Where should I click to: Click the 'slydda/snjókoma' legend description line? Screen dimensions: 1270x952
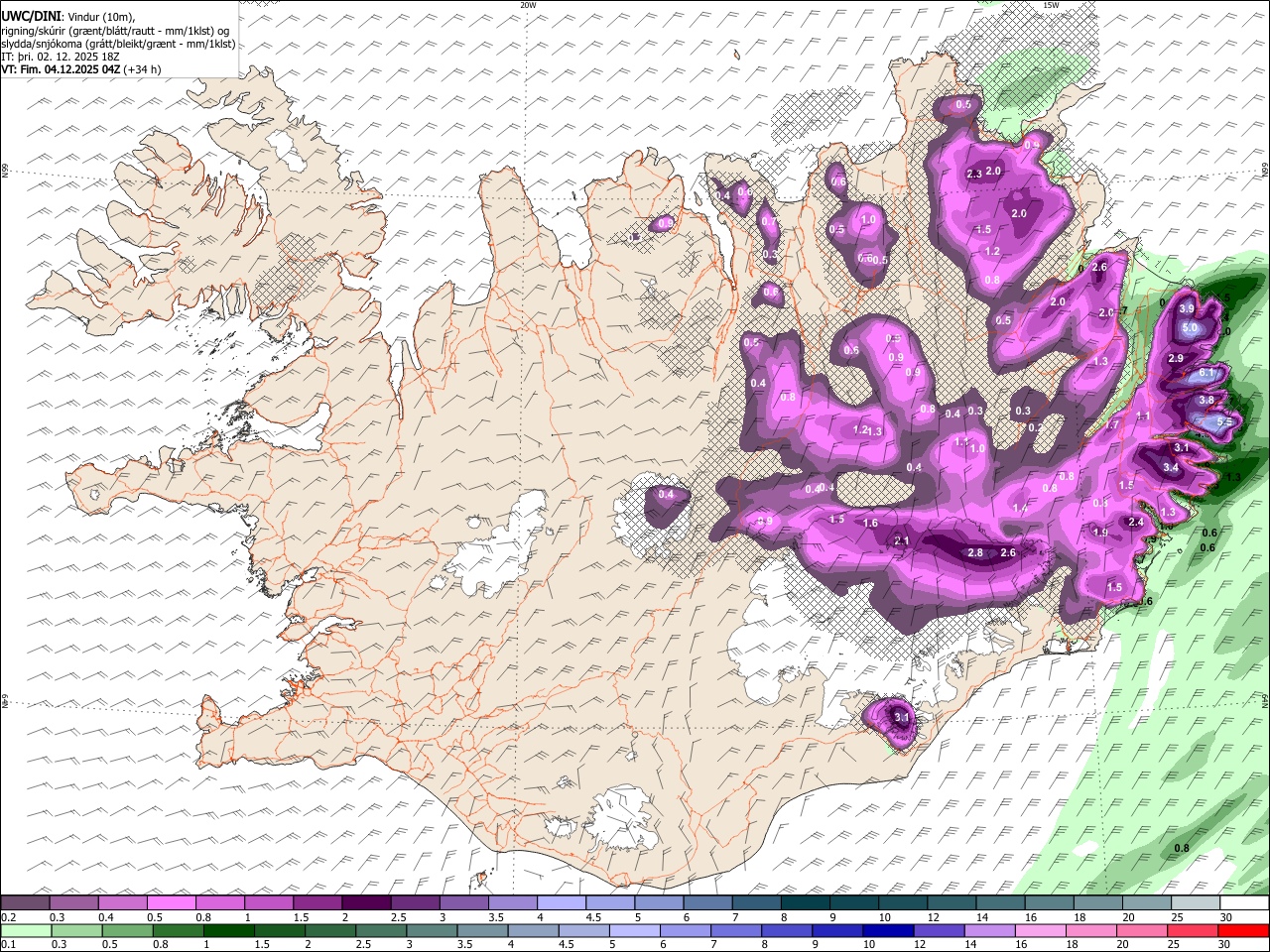tap(118, 44)
